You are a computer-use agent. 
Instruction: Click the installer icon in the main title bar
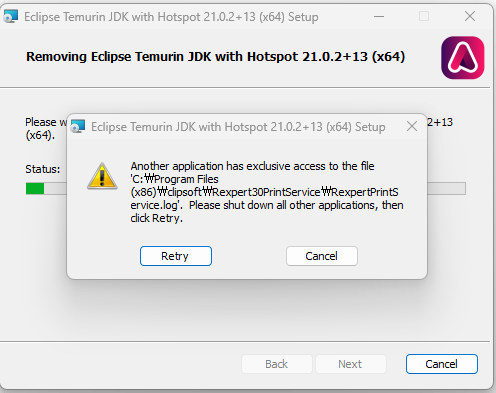tap(11, 16)
